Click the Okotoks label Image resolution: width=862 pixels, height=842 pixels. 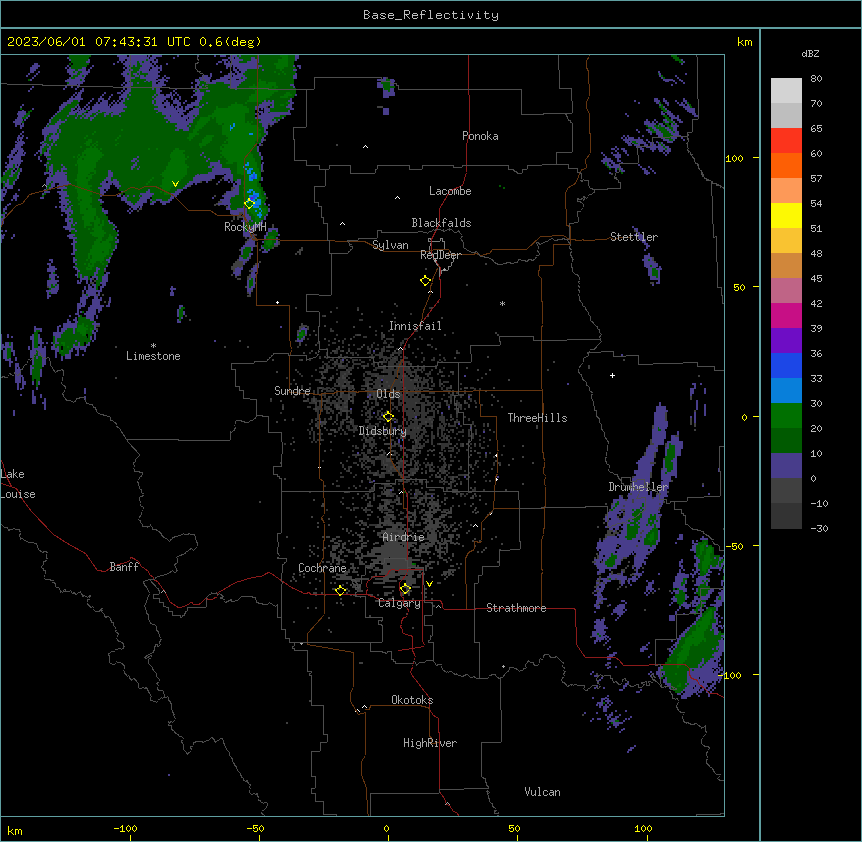pyautogui.click(x=412, y=700)
